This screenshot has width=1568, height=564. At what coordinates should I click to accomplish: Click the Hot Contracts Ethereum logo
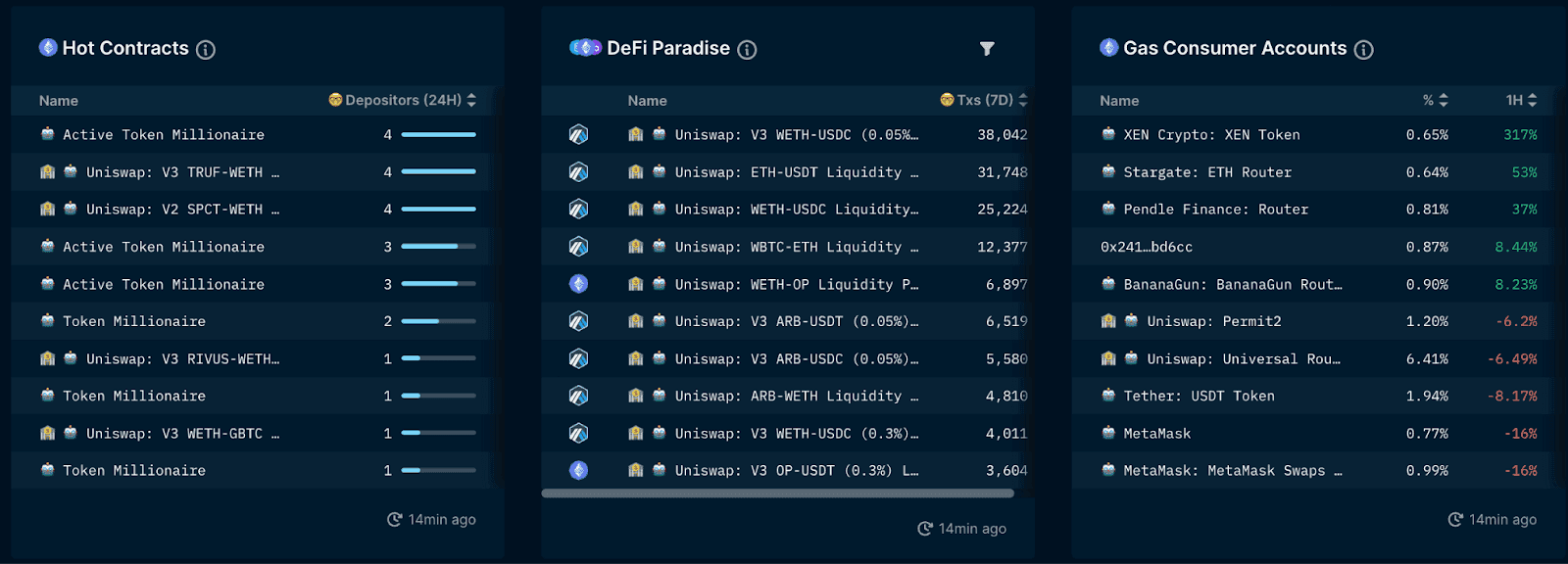(48, 47)
